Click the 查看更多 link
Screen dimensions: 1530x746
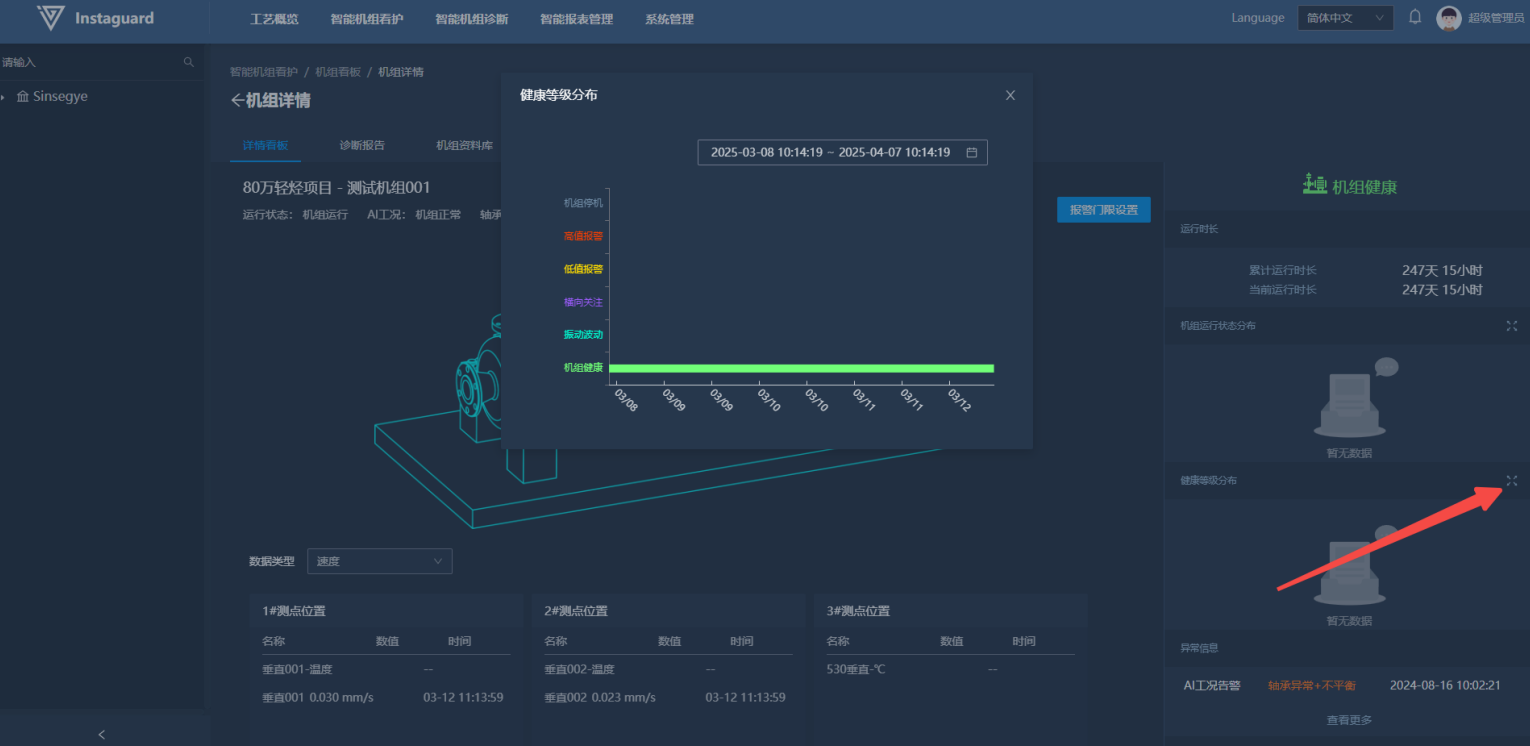[1348, 720]
